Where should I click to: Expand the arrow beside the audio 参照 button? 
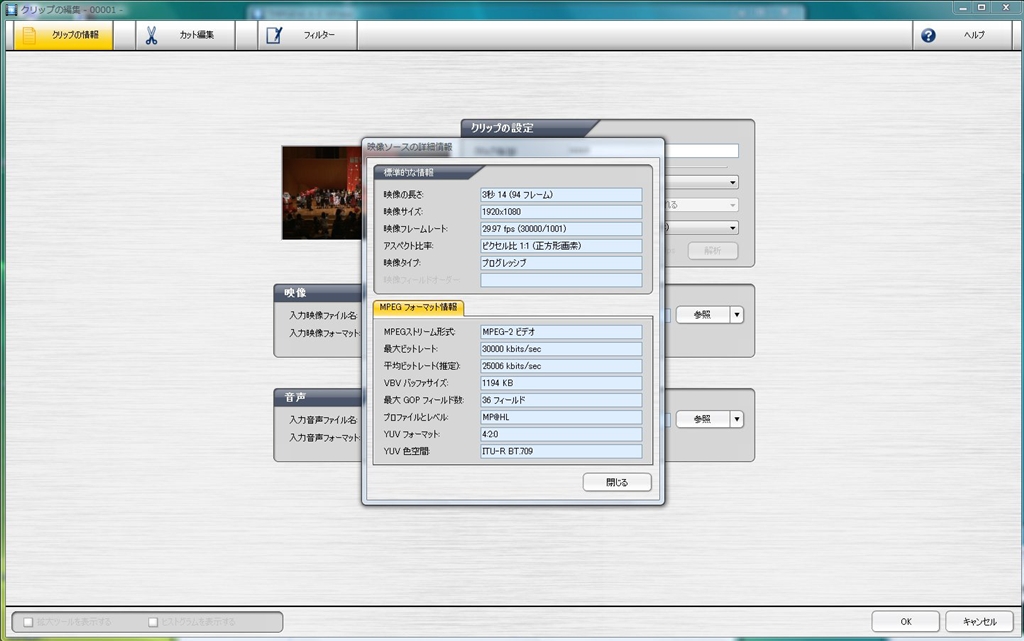click(737, 419)
